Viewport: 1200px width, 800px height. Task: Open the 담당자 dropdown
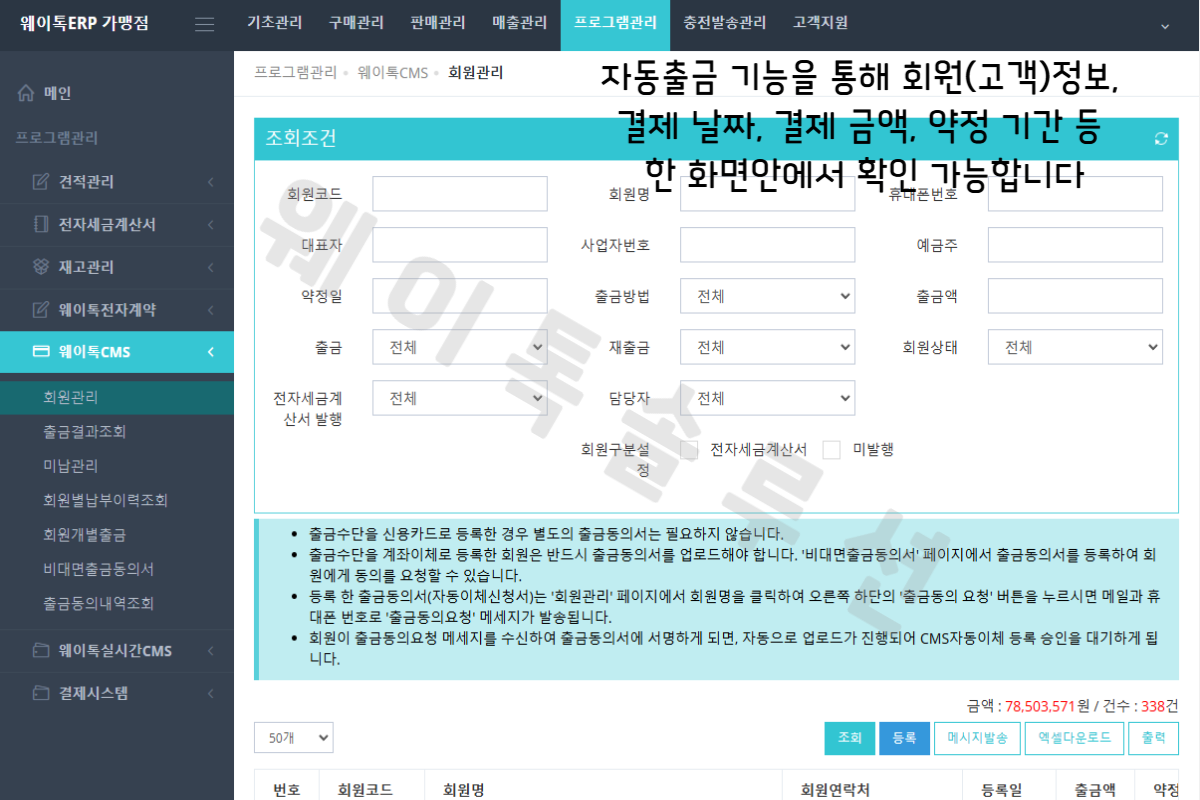(767, 398)
